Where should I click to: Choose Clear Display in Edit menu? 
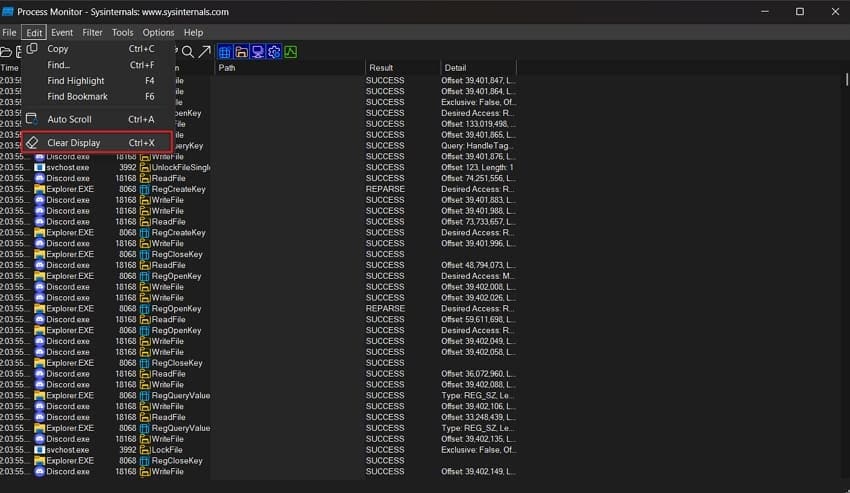(x=98, y=143)
